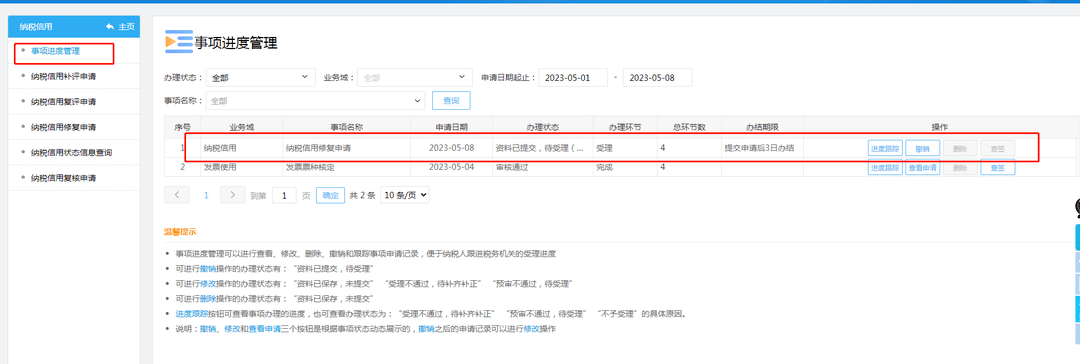Click 删除 in the 纳税信用修复申请 row
The width and height of the screenshot is (1080, 364).
coord(960,148)
